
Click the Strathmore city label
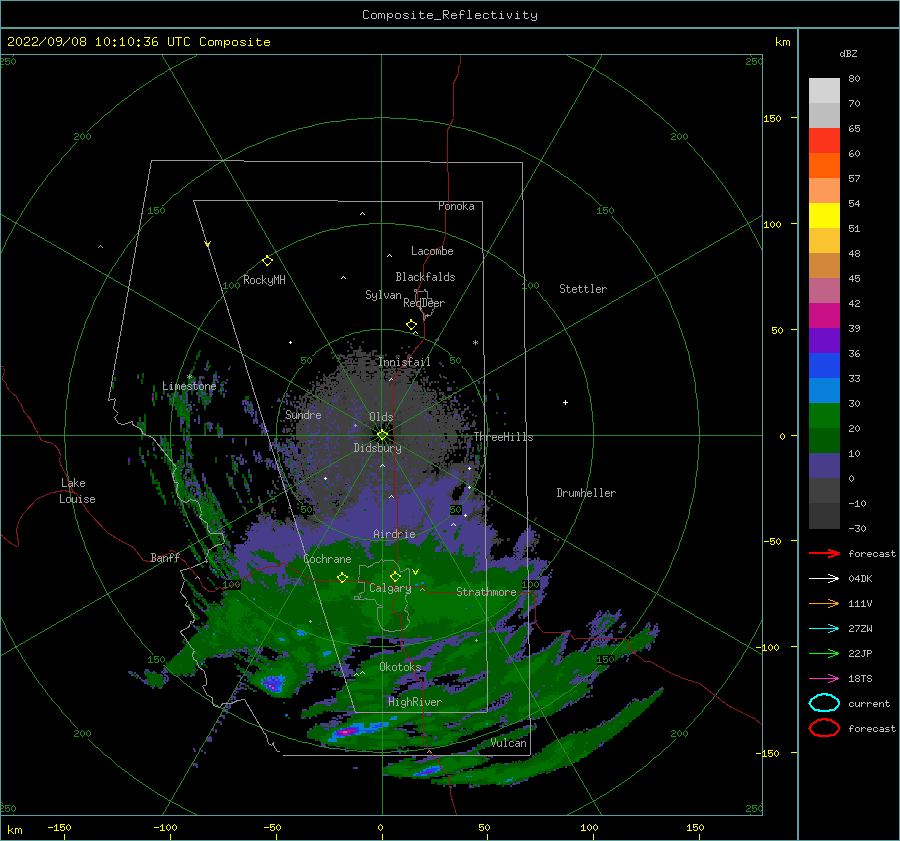point(486,592)
